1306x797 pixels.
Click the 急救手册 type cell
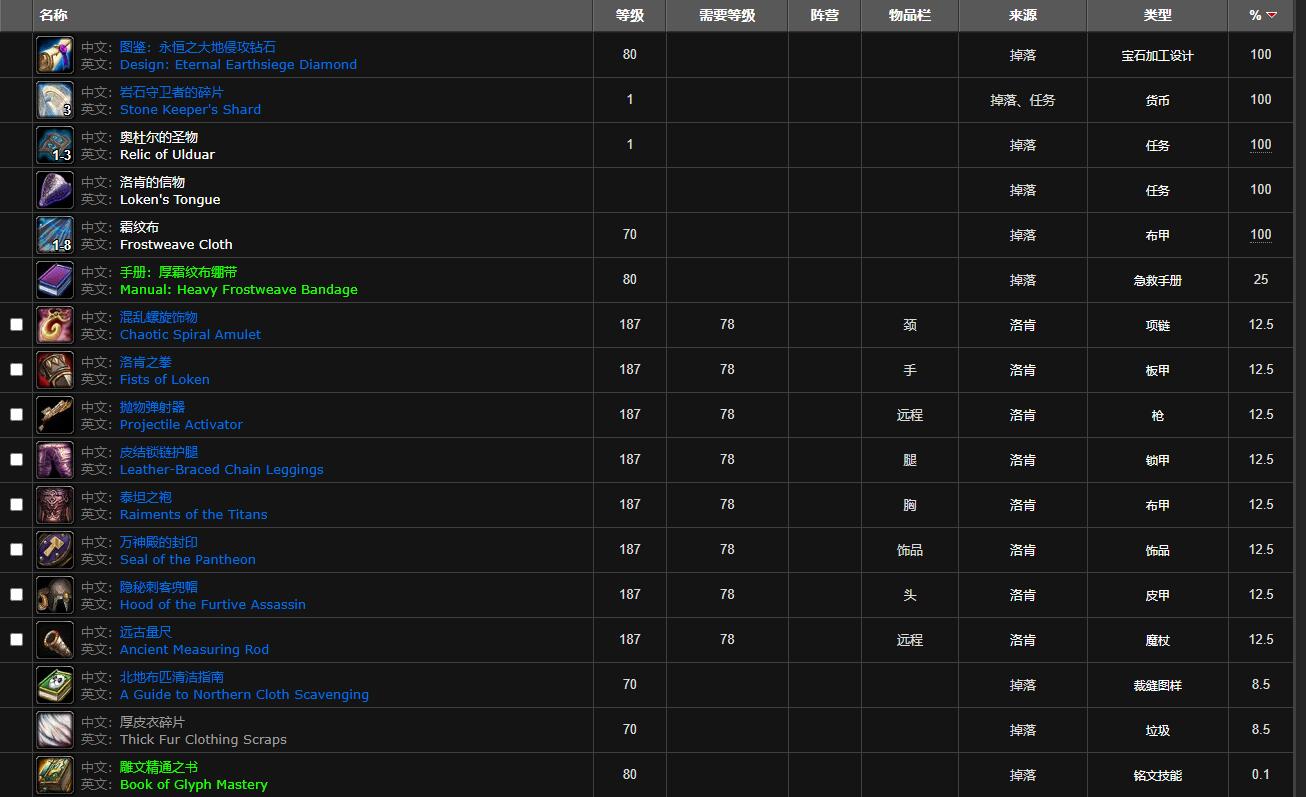click(1157, 280)
